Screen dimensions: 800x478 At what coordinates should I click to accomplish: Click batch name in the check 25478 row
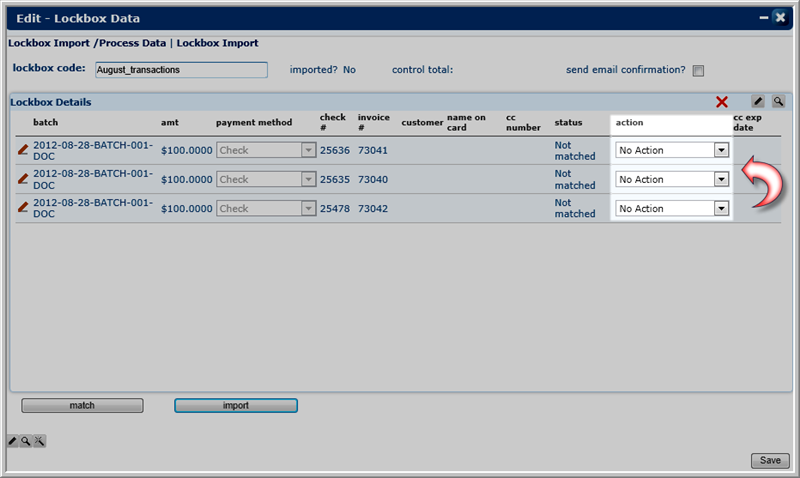pyautogui.click(x=93, y=208)
